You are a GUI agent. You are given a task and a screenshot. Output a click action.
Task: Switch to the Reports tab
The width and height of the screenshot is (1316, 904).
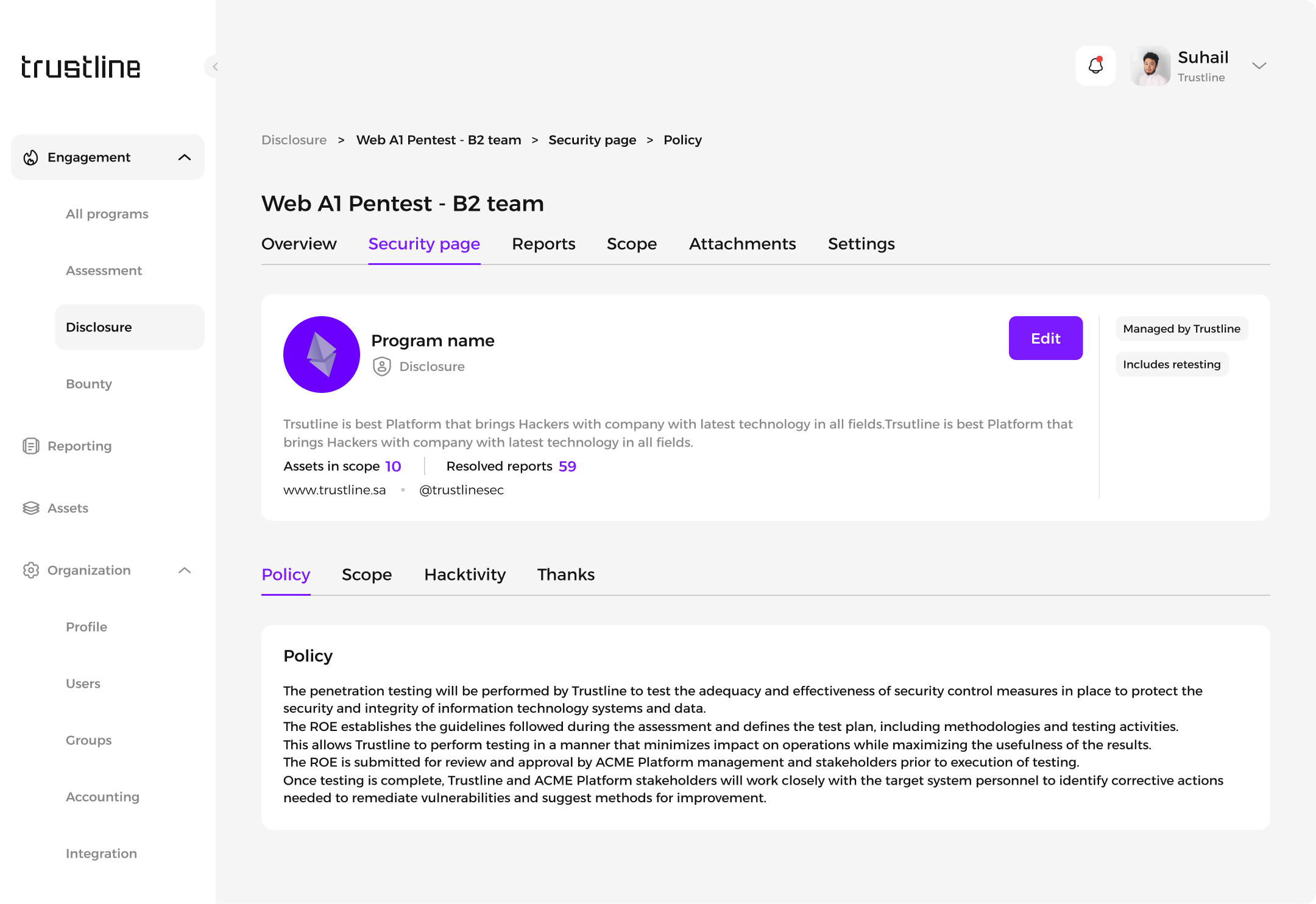click(x=543, y=244)
